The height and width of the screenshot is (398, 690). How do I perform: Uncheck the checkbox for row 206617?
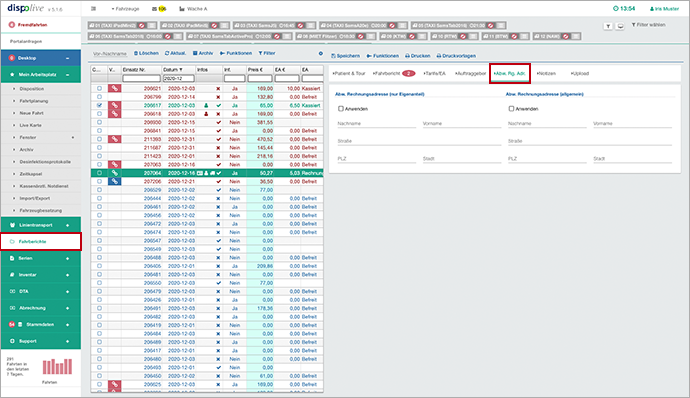[99, 105]
